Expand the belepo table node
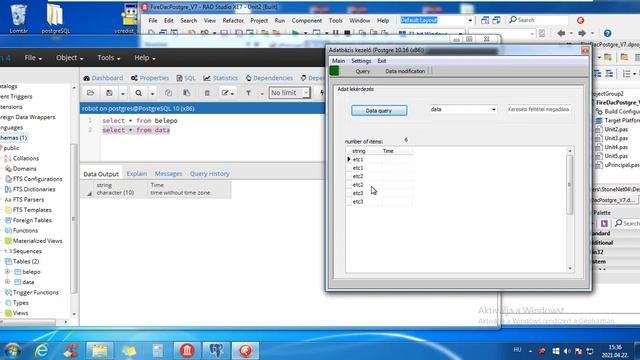This screenshot has width=640, height=360. (x=7, y=271)
